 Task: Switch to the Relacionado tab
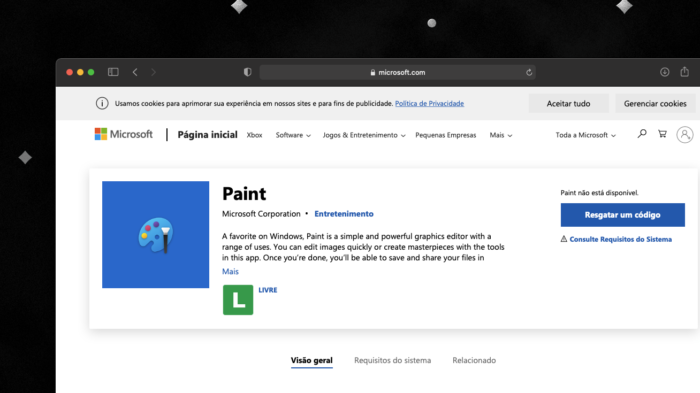[474, 360]
